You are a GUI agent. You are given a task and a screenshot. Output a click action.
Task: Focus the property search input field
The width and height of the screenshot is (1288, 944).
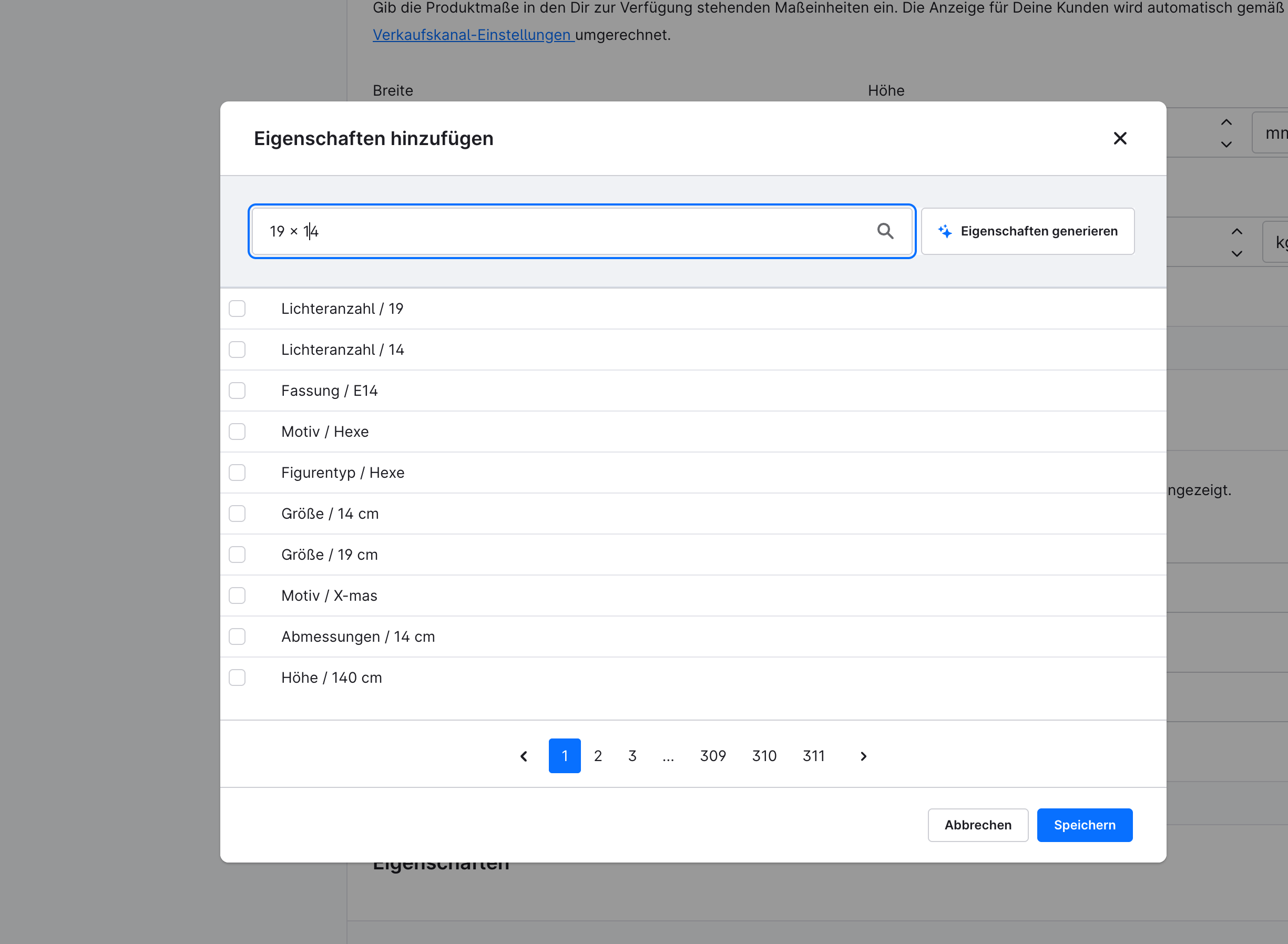coord(582,231)
